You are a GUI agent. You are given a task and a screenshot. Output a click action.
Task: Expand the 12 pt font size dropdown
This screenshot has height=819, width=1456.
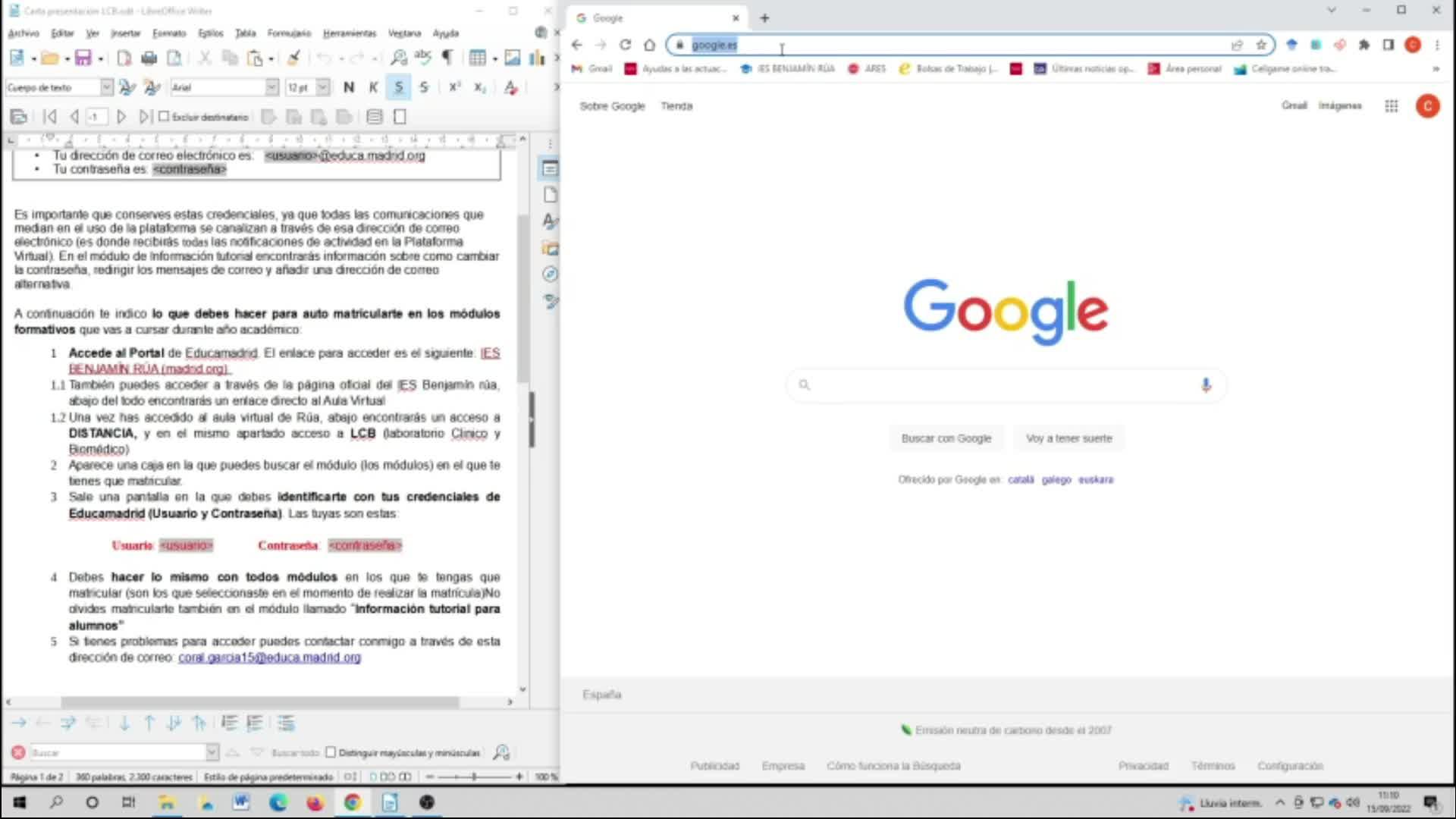[322, 87]
